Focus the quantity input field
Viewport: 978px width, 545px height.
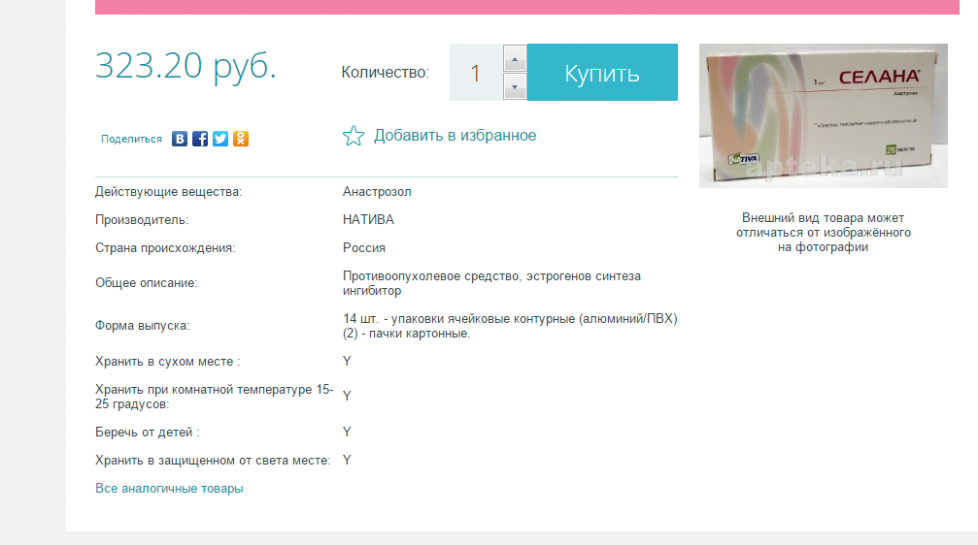click(476, 73)
